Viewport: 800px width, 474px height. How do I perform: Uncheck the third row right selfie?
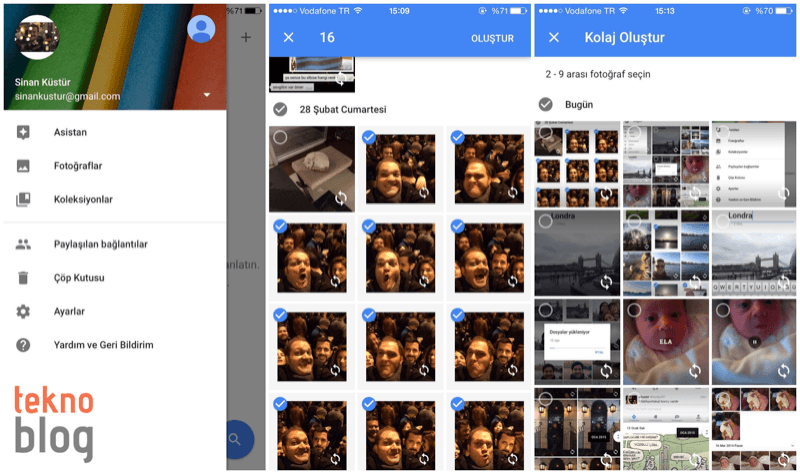click(458, 315)
